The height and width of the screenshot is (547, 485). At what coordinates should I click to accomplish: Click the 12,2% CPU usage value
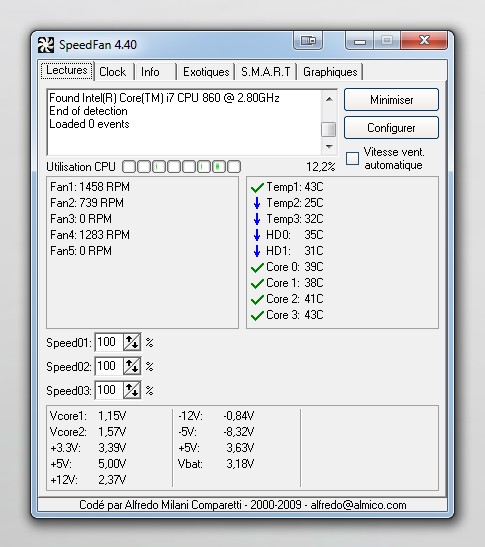321,167
